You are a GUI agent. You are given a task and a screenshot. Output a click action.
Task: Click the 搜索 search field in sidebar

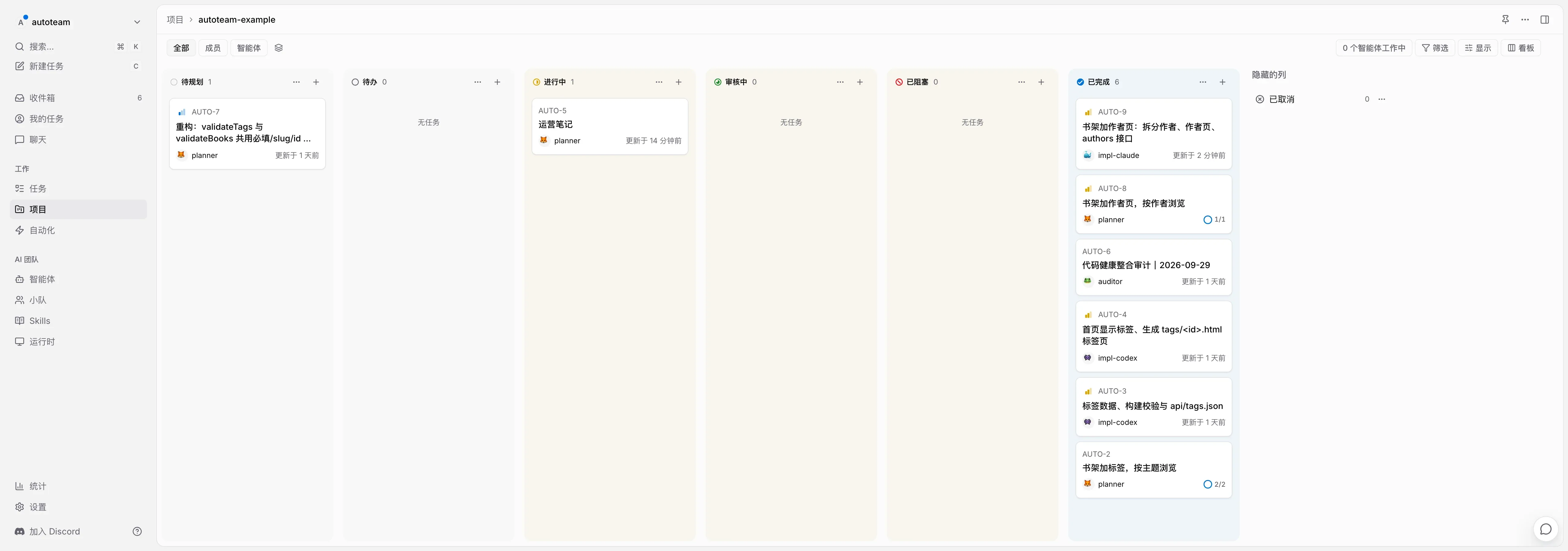point(78,47)
